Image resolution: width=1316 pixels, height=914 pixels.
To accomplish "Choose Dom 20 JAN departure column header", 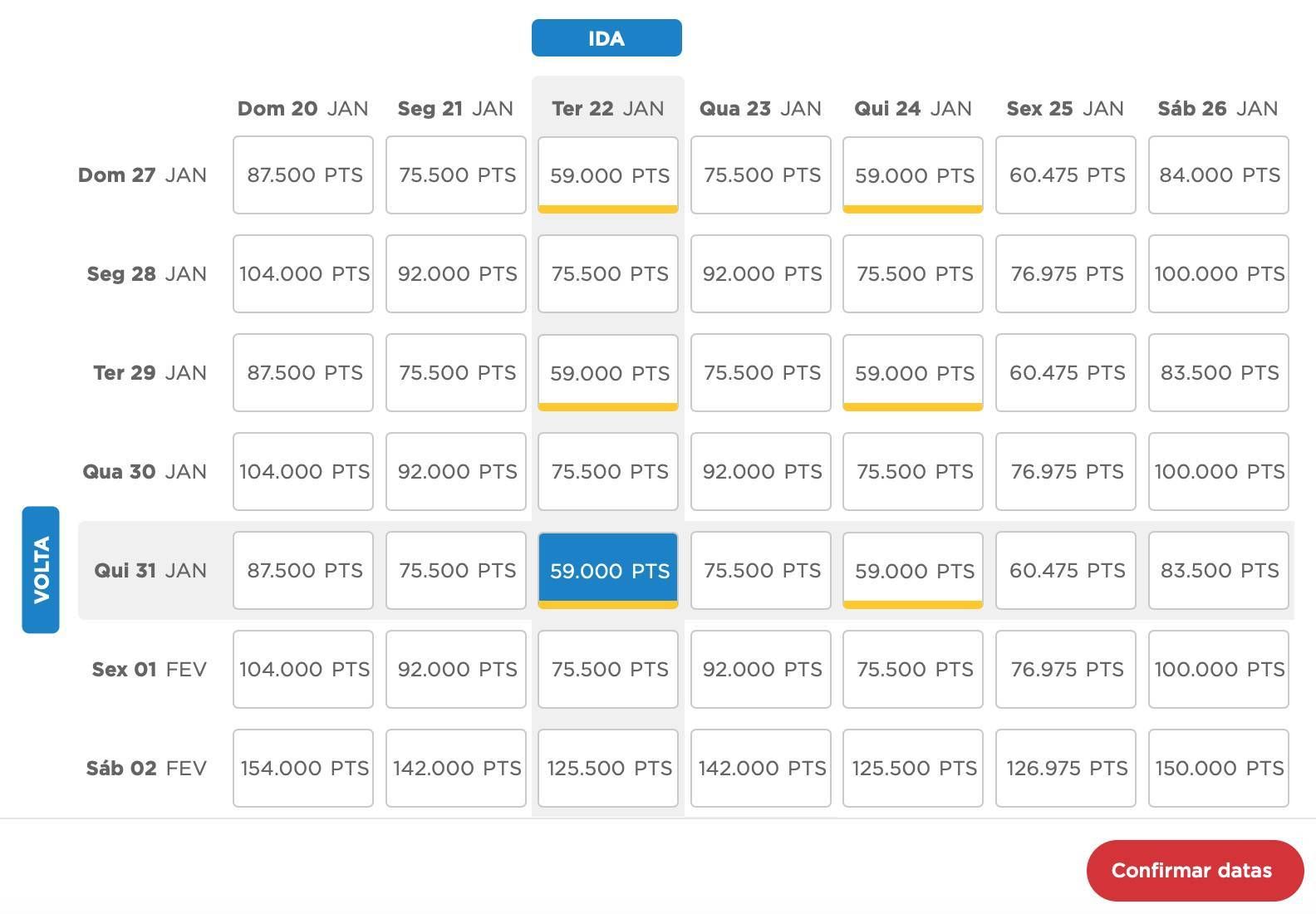I will pyautogui.click(x=303, y=109).
